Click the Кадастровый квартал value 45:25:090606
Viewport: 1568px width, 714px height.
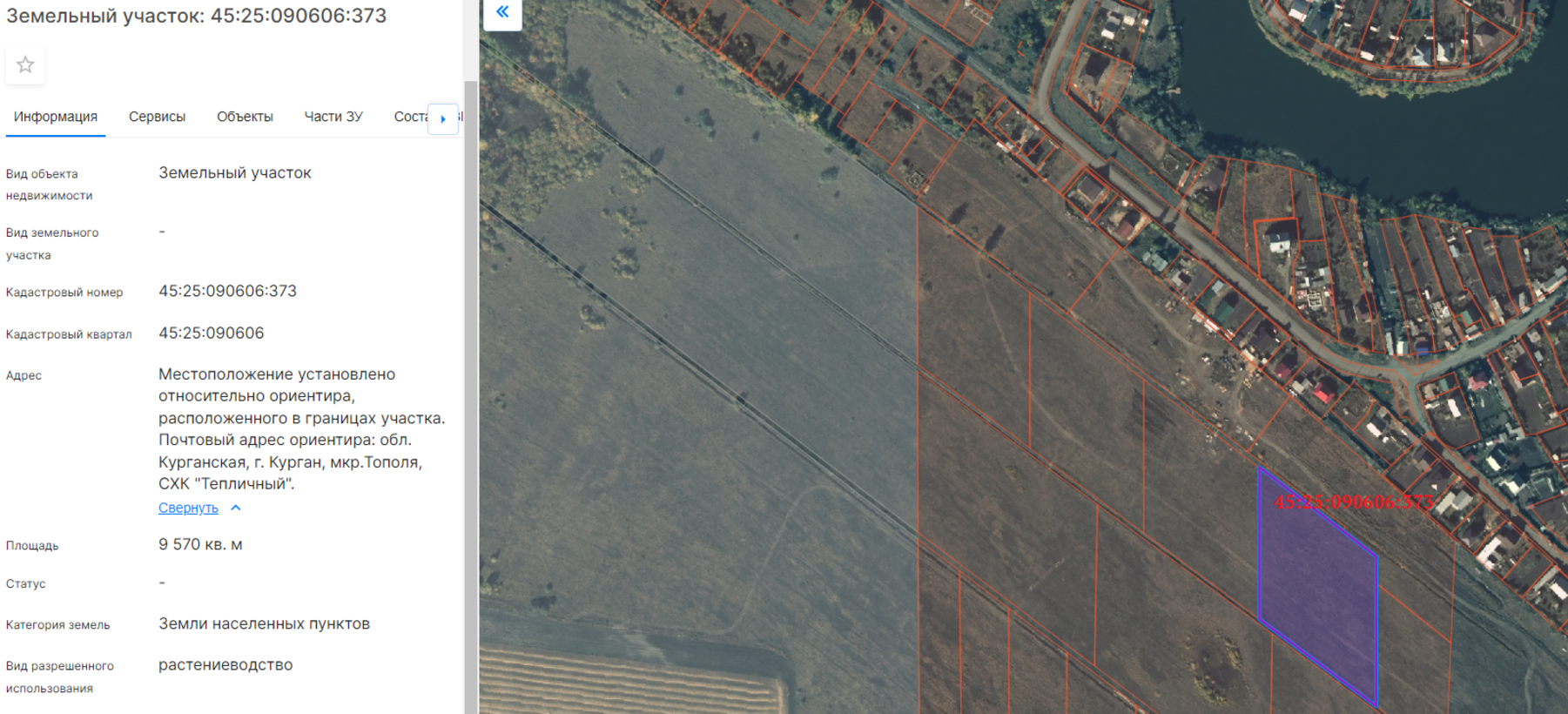[211, 333]
